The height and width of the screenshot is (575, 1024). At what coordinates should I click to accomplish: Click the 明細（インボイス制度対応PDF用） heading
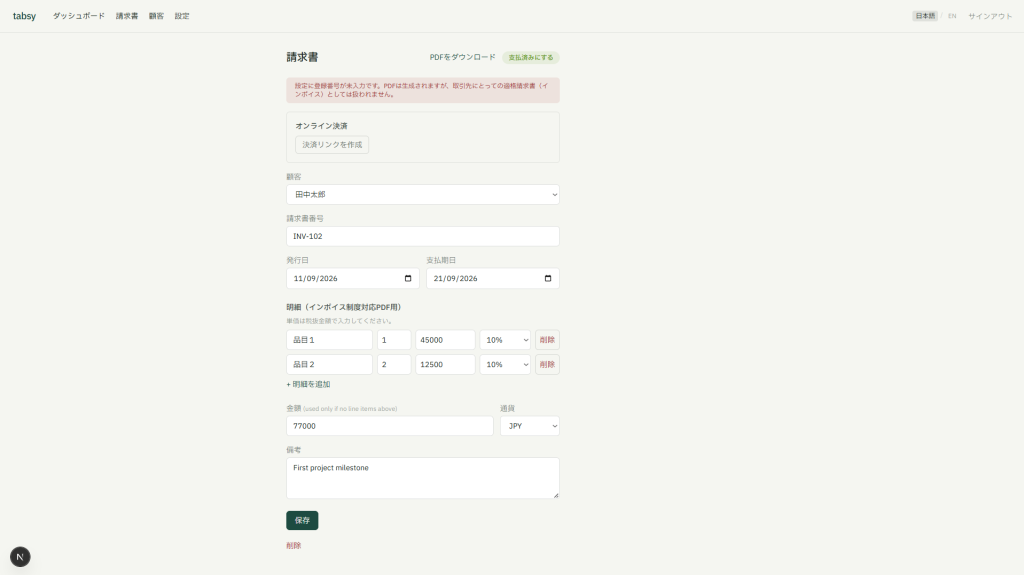[344, 307]
